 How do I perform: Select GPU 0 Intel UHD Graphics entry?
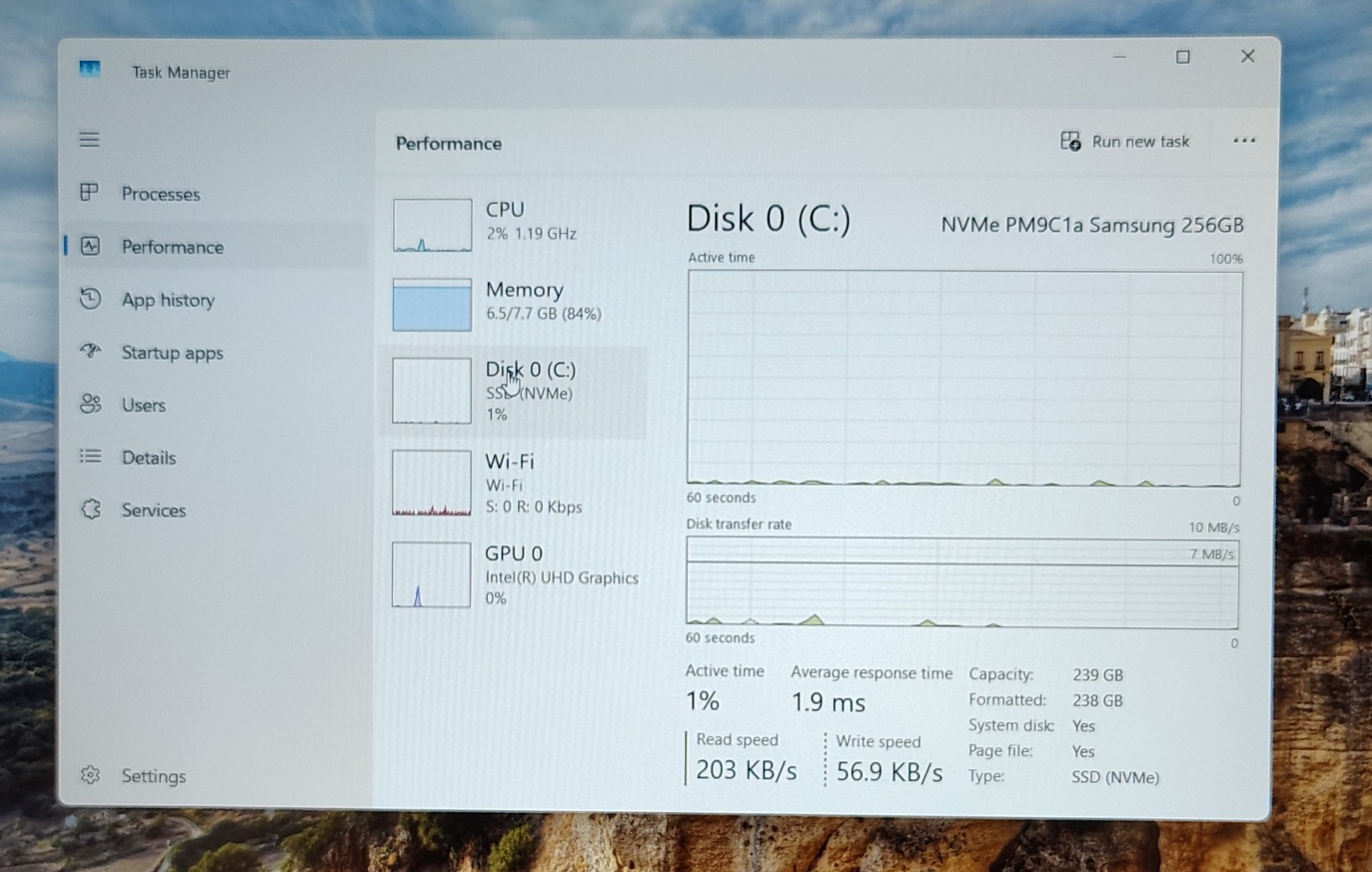(514, 574)
